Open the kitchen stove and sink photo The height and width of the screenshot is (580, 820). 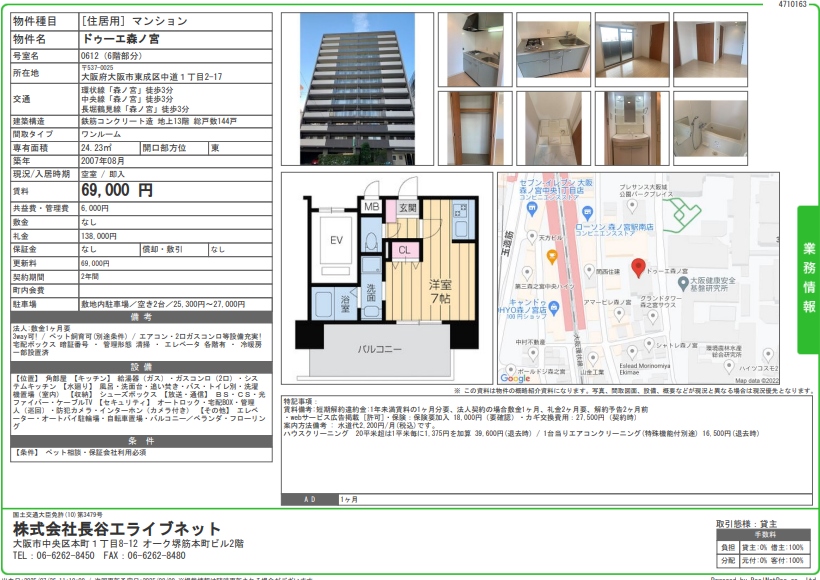coord(553,48)
